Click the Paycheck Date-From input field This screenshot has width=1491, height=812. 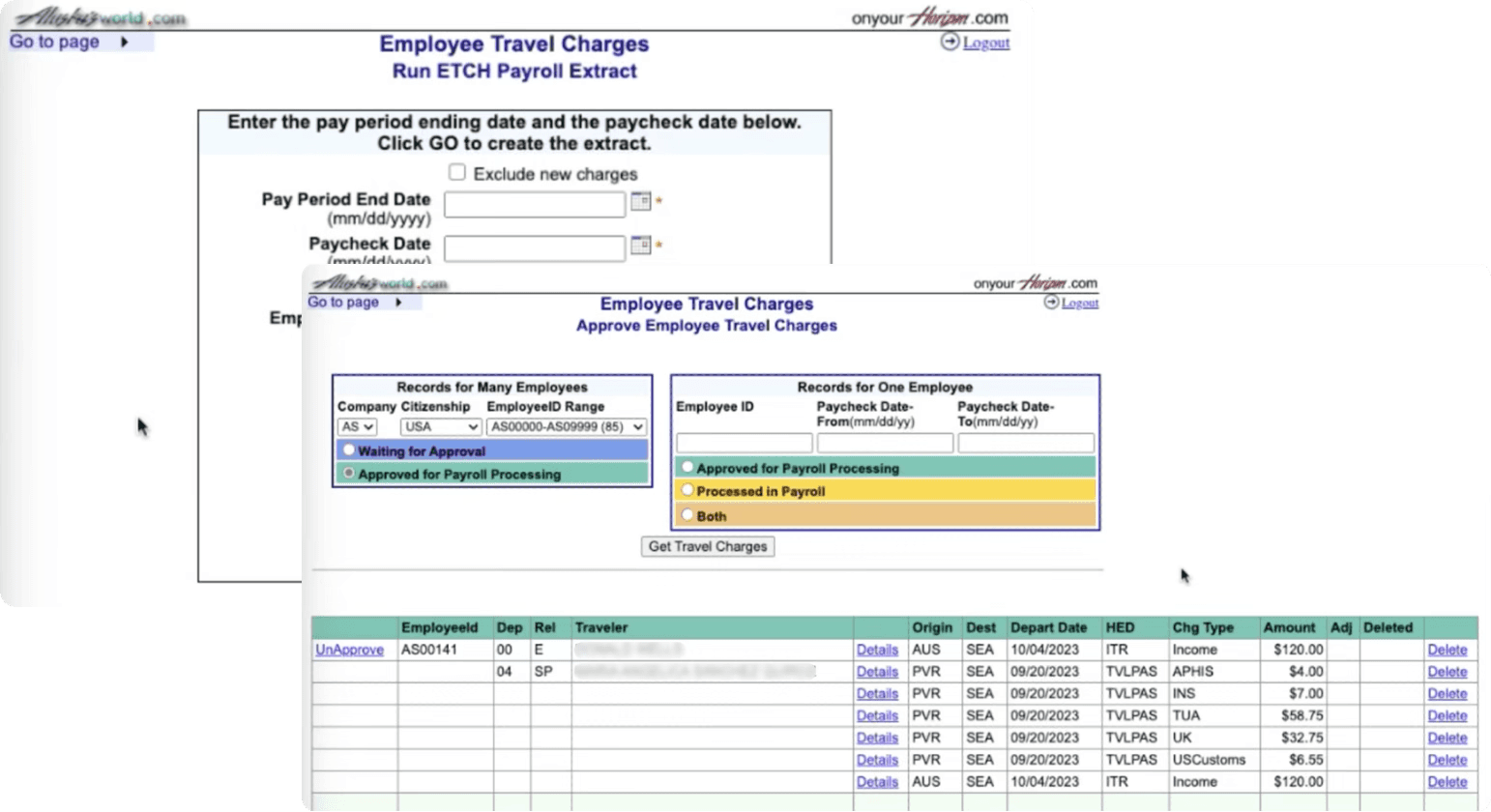click(885, 443)
